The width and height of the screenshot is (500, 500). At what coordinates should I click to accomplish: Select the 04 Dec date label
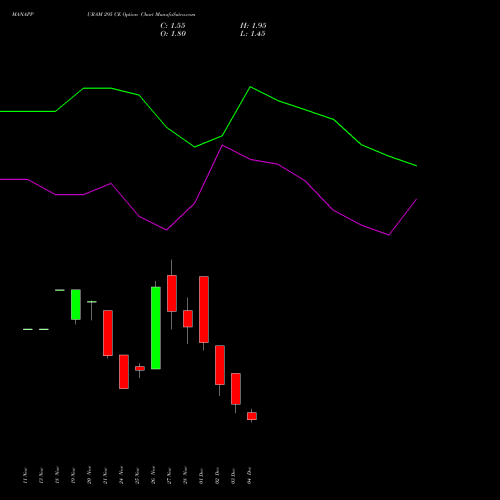pos(249,476)
